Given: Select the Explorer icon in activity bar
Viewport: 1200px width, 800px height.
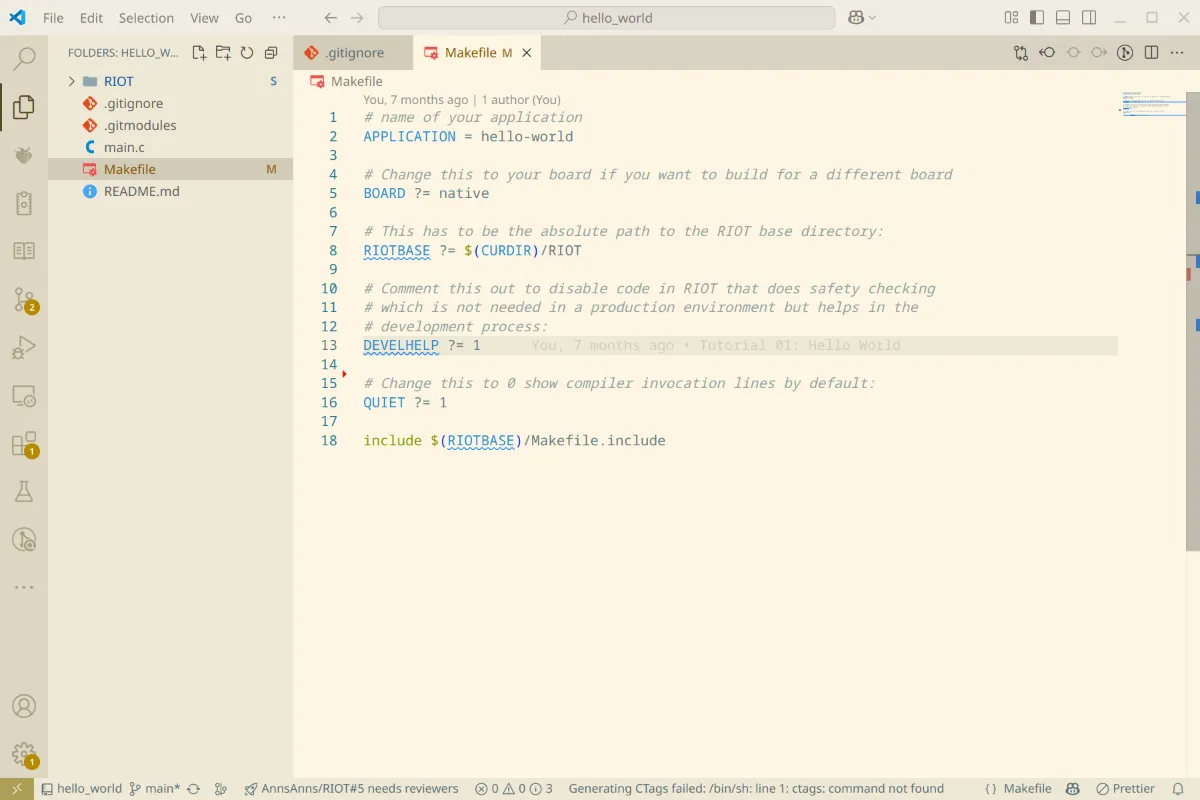Looking at the screenshot, I should (x=25, y=107).
